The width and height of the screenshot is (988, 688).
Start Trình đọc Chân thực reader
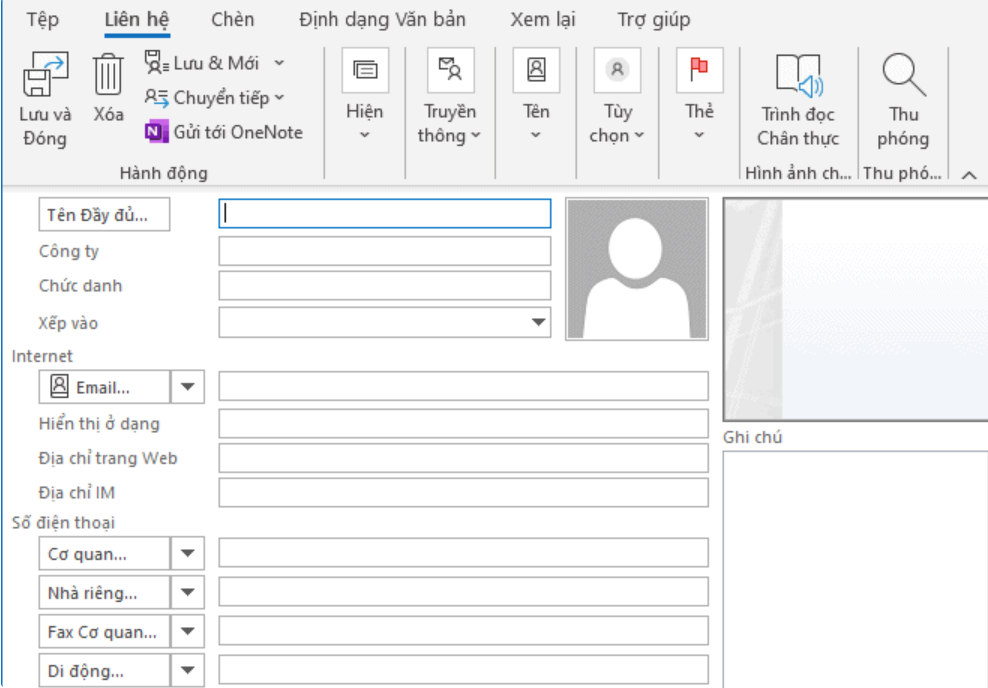pos(798,101)
